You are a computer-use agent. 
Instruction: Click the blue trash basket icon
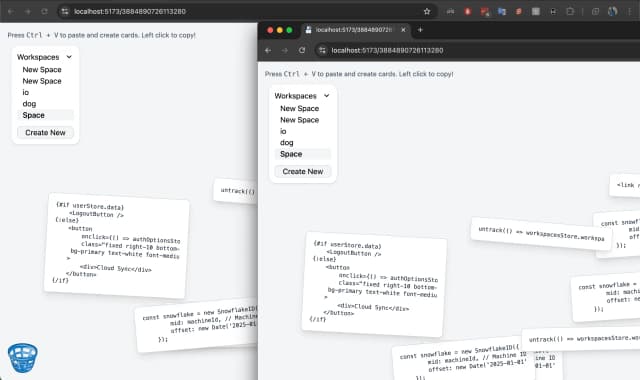[22, 358]
